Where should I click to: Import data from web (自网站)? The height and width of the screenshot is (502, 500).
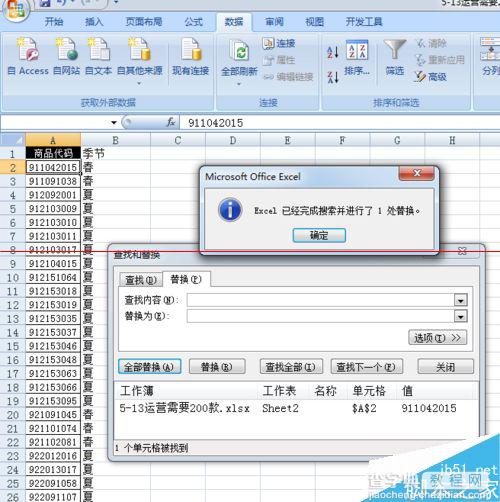pyautogui.click(x=67, y=57)
